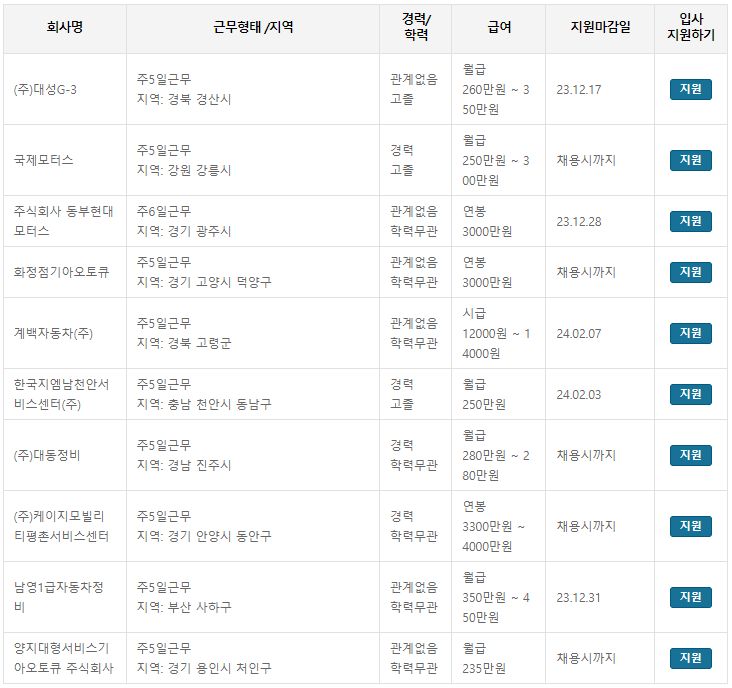Click location 지역: 충남 천안시 동남구
The height and width of the screenshot is (688, 732).
[x=204, y=404]
